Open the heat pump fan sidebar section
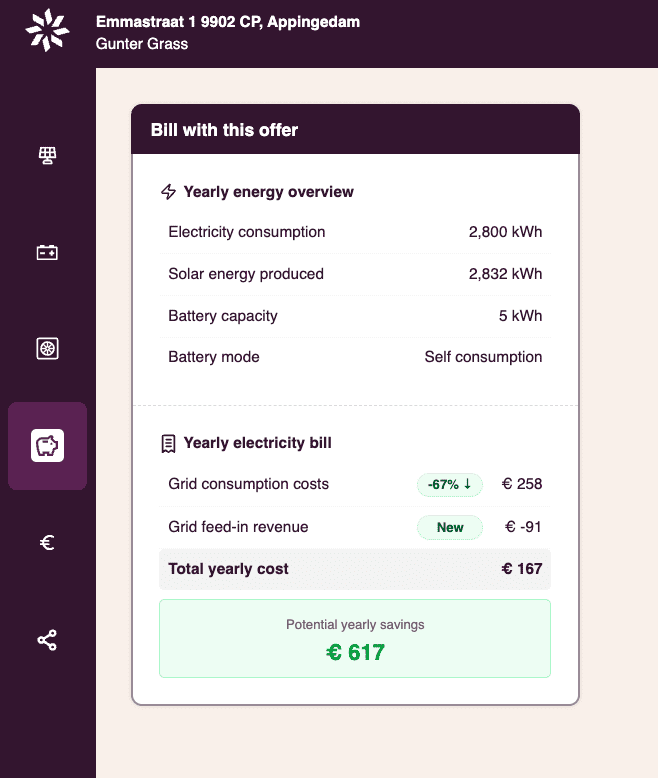Image resolution: width=658 pixels, height=778 pixels. click(47, 348)
